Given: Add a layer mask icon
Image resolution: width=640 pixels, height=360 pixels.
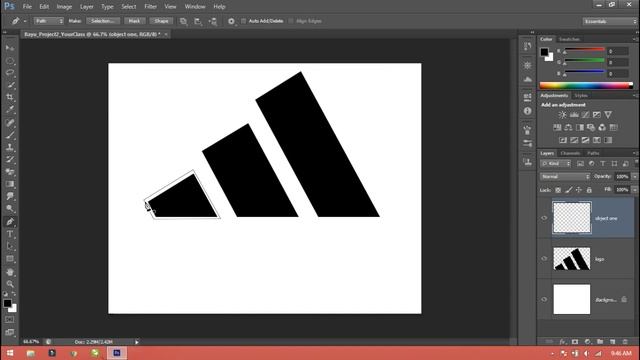Looking at the screenshot, I should point(575,342).
